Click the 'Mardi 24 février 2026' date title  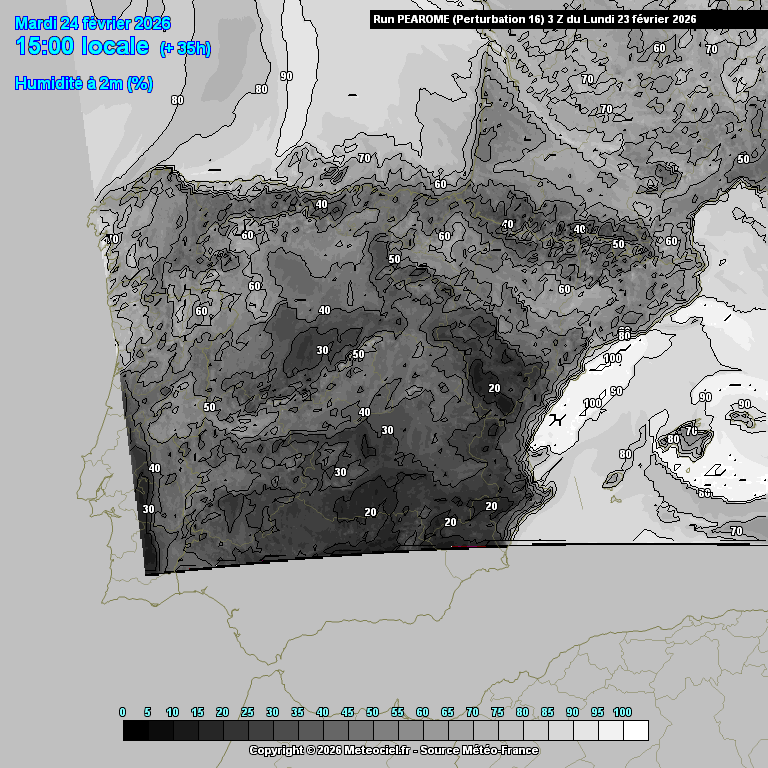[x=93, y=23]
